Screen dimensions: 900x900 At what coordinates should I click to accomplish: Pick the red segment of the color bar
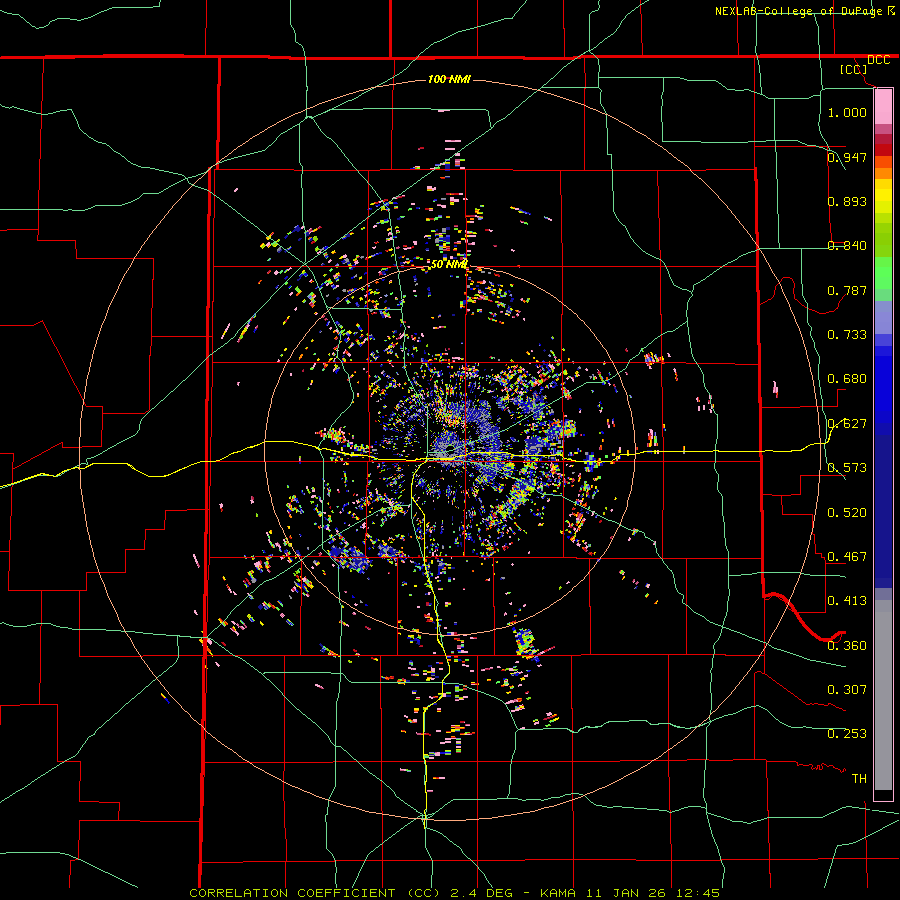pyautogui.click(x=883, y=149)
